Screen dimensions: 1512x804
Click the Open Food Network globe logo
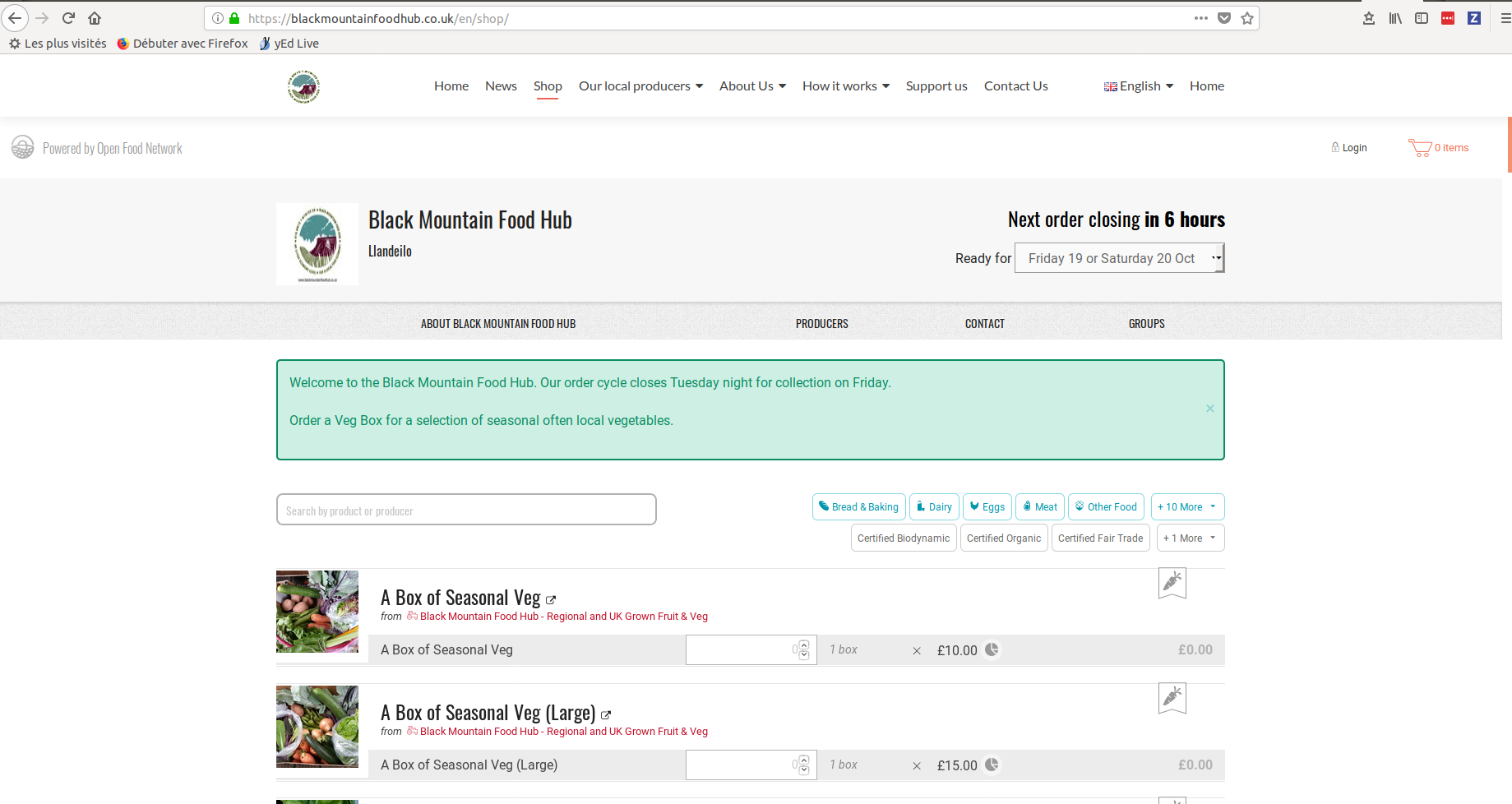22,147
